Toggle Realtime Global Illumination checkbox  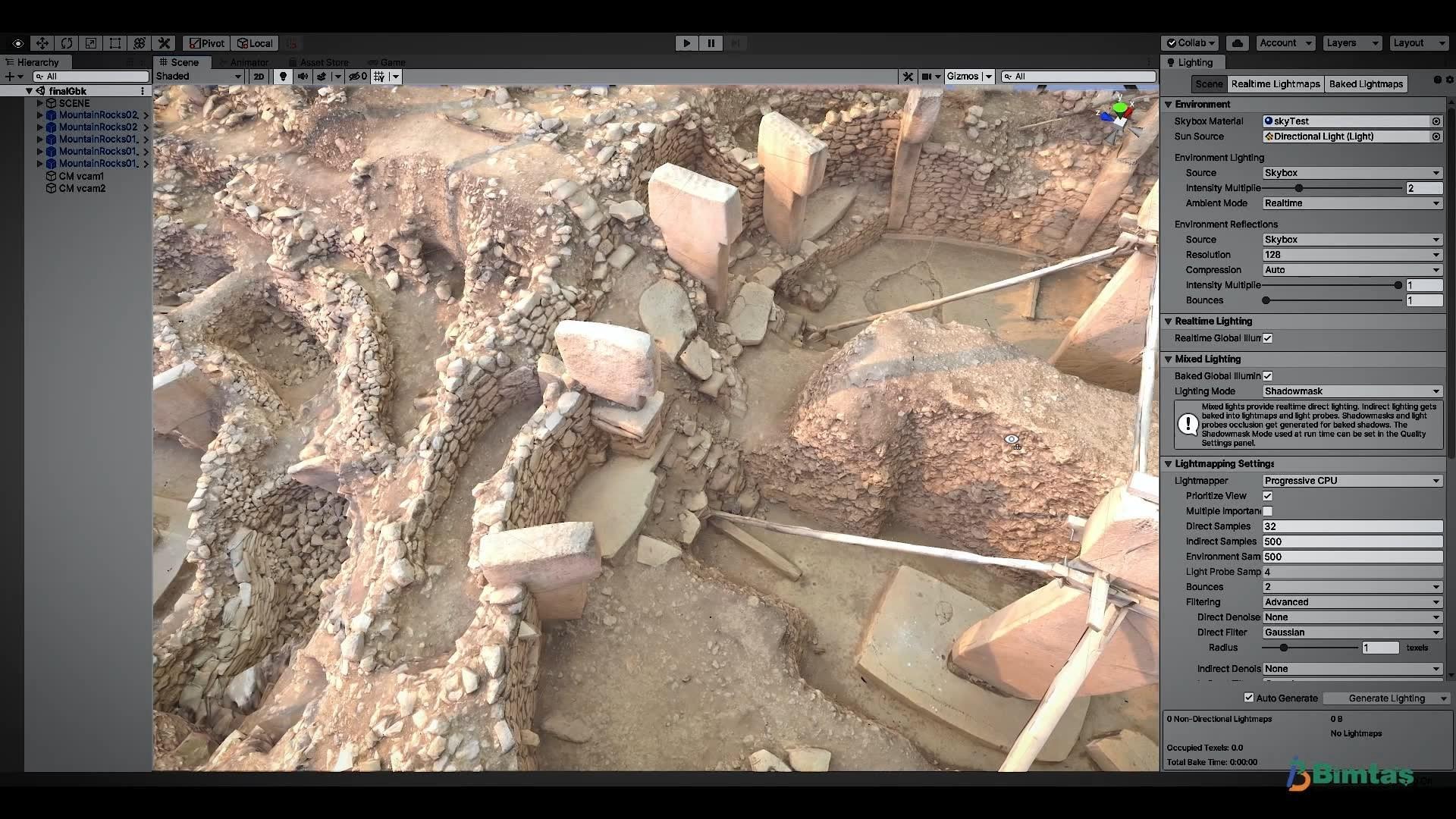[1267, 338]
